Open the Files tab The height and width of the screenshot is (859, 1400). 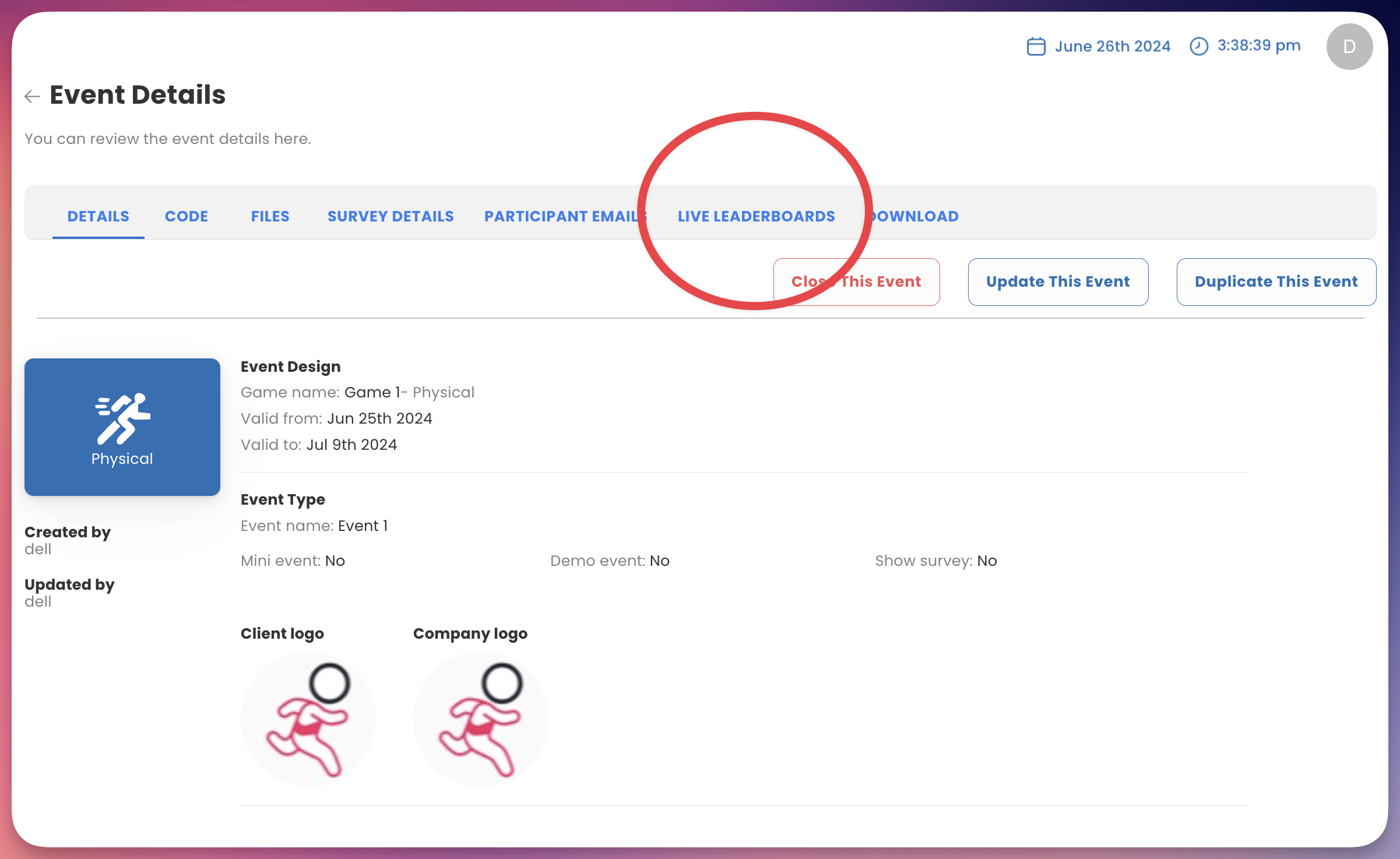[270, 216]
